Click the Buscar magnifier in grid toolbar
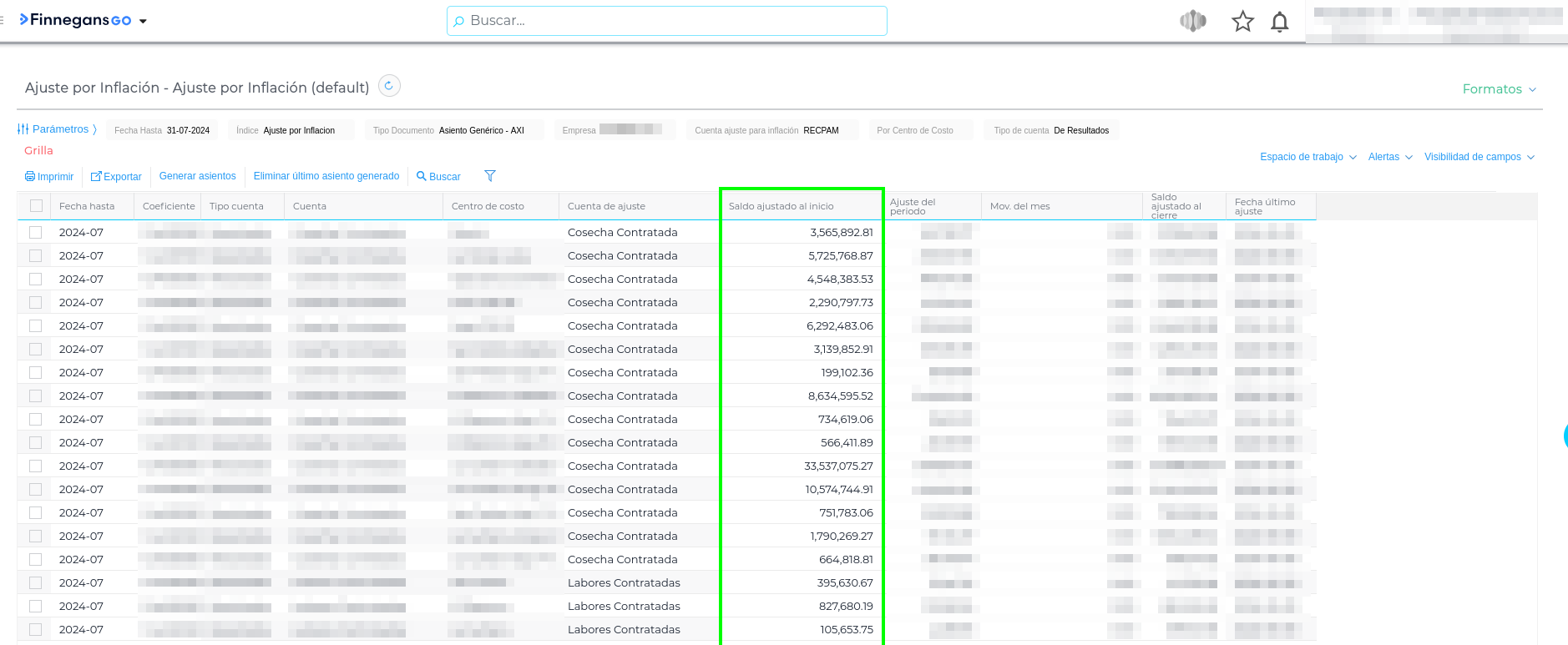Screen dimensions: 1568x645 422,177
